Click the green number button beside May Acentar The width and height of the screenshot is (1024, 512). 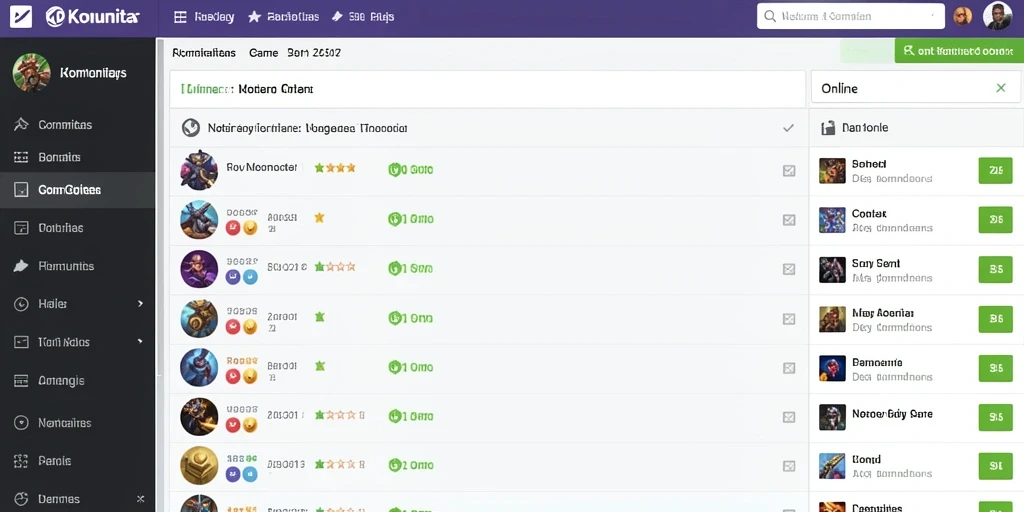click(x=995, y=319)
